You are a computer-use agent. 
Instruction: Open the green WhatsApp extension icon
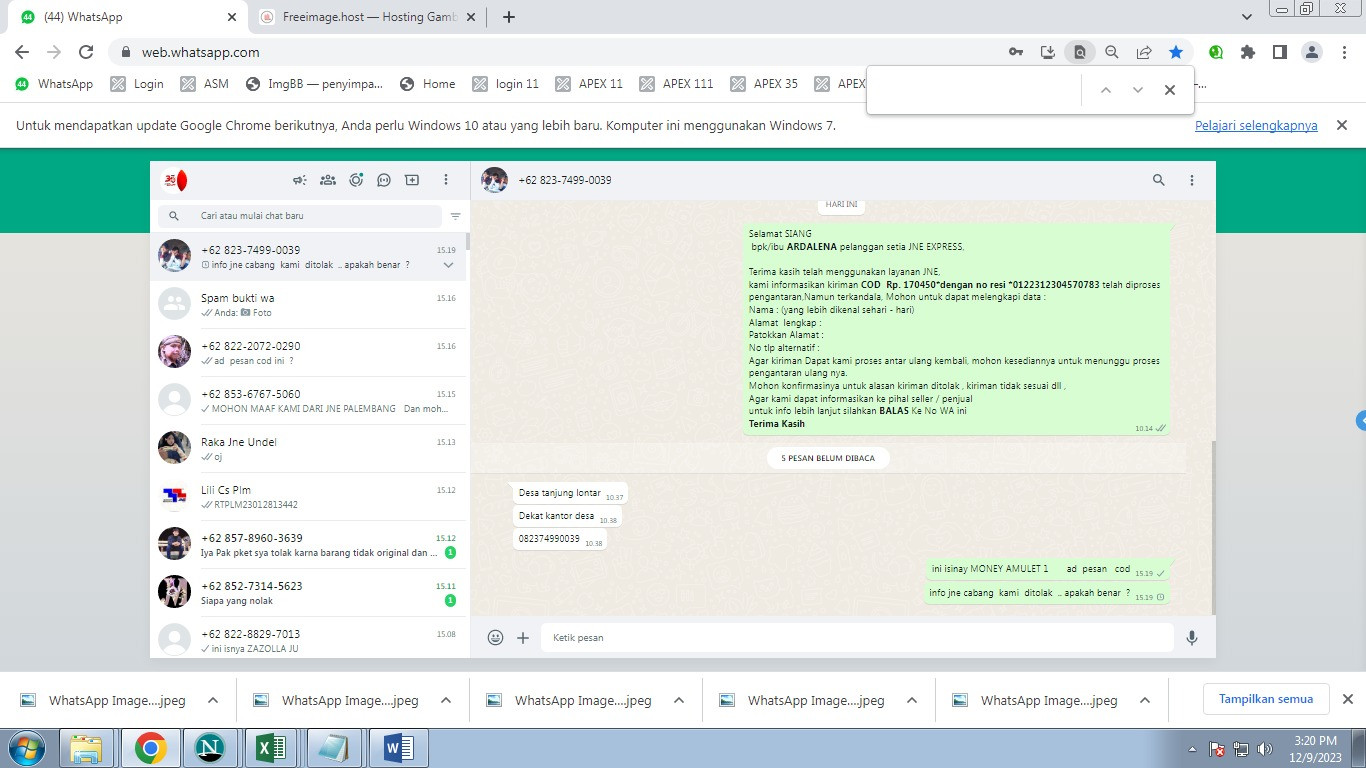pos(1216,52)
